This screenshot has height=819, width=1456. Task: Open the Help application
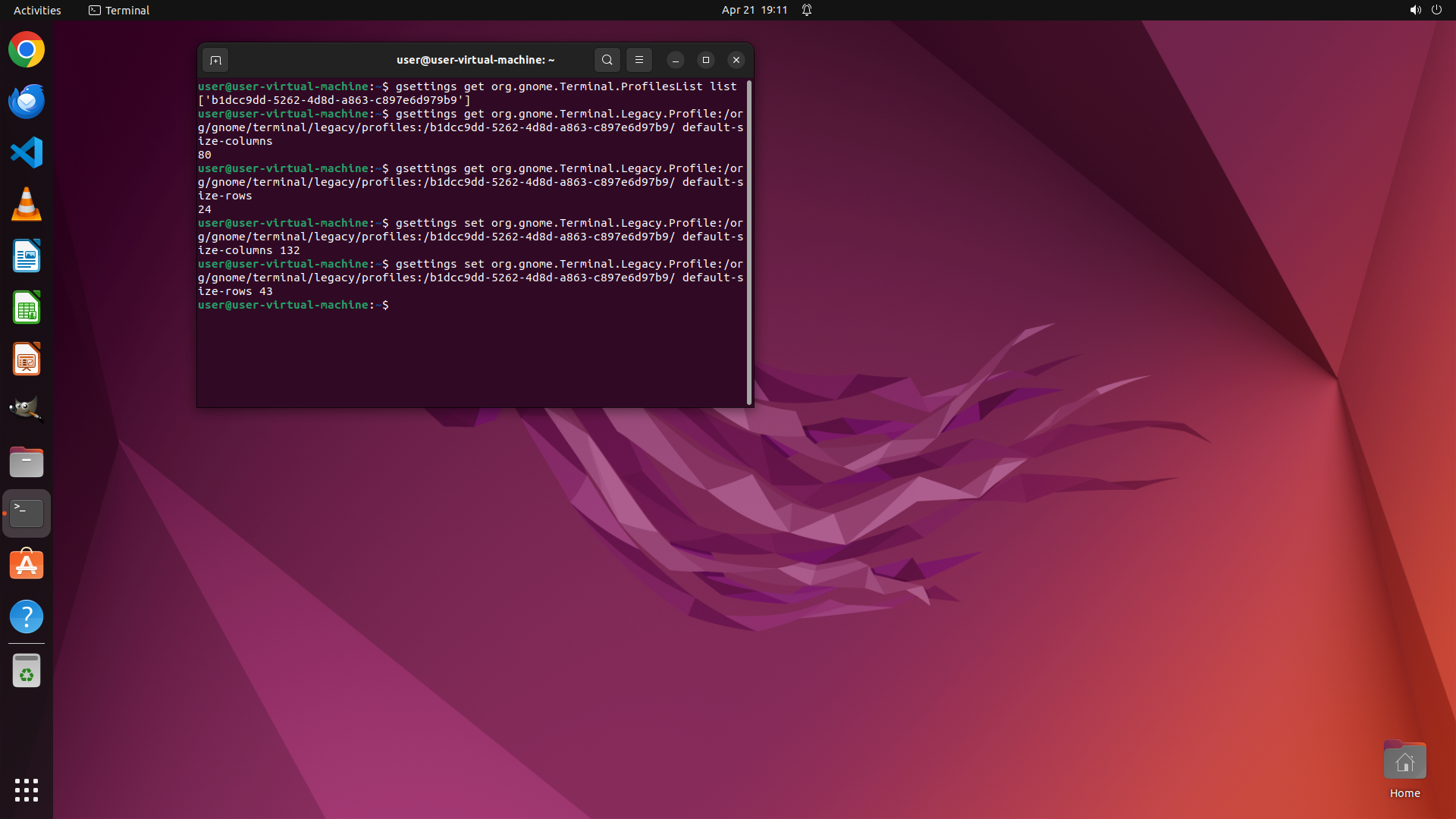[x=27, y=617]
